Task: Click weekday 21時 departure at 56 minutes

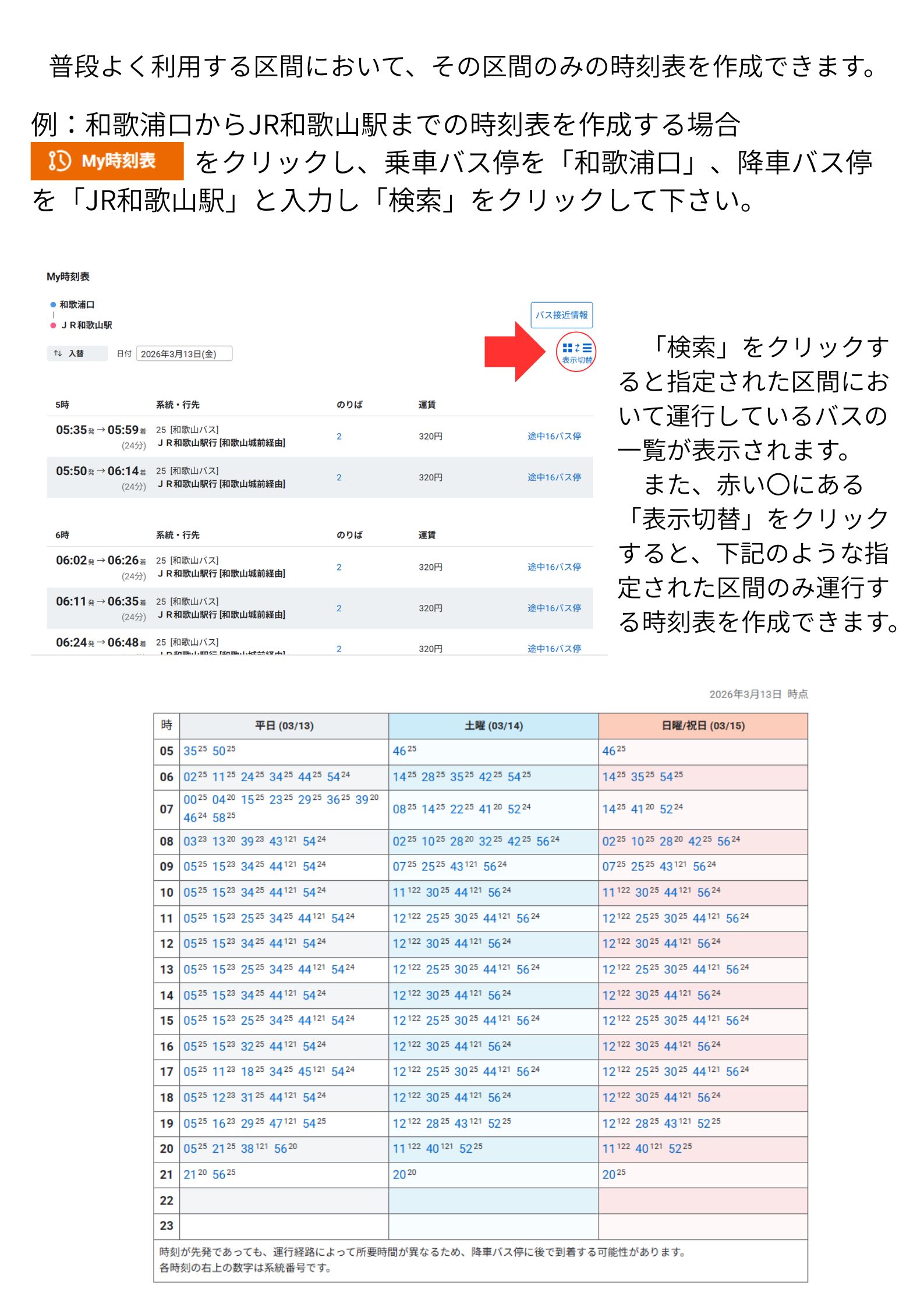Action: [x=219, y=1175]
